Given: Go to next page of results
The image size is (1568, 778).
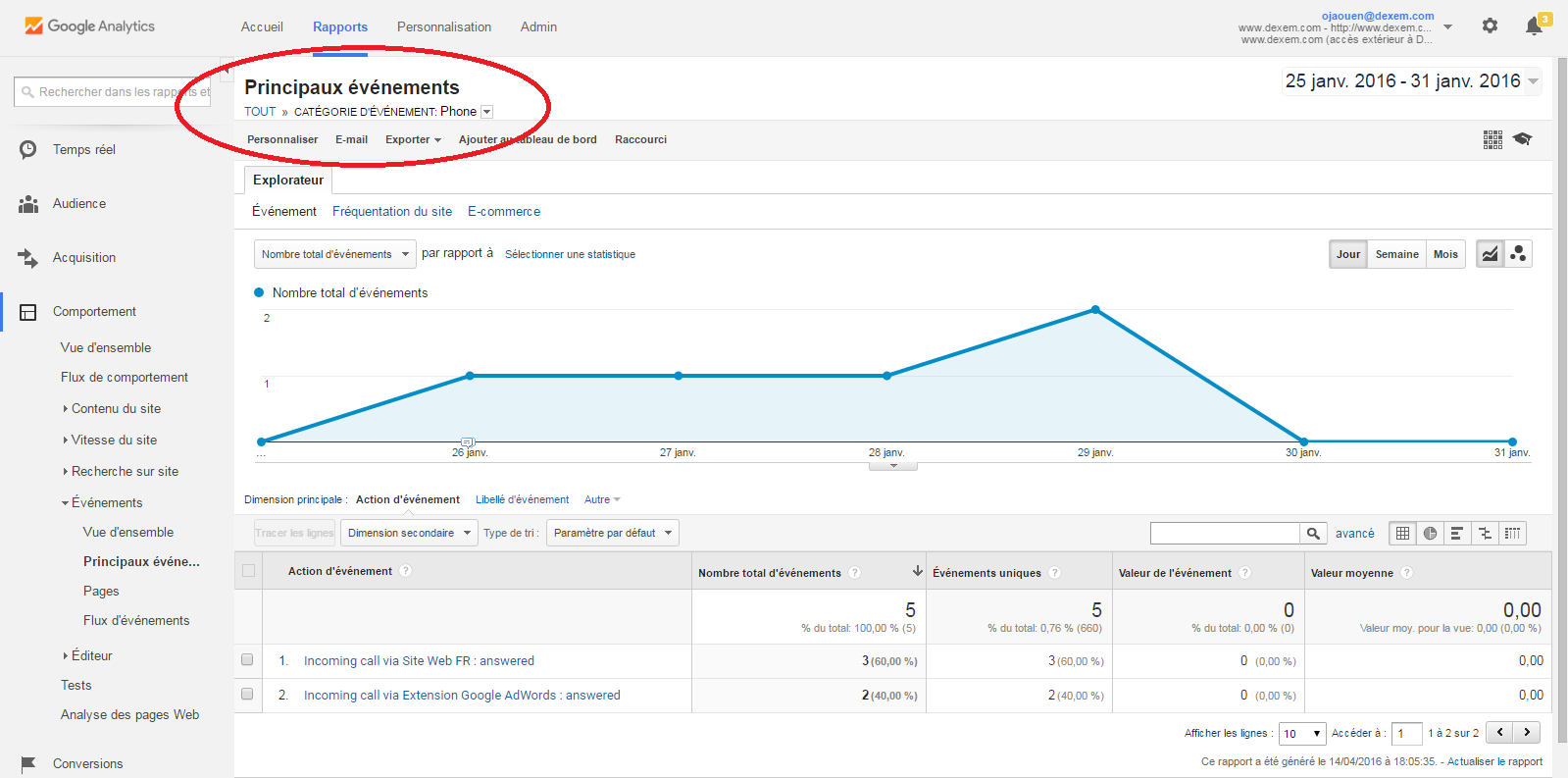Looking at the screenshot, I should [x=1527, y=732].
